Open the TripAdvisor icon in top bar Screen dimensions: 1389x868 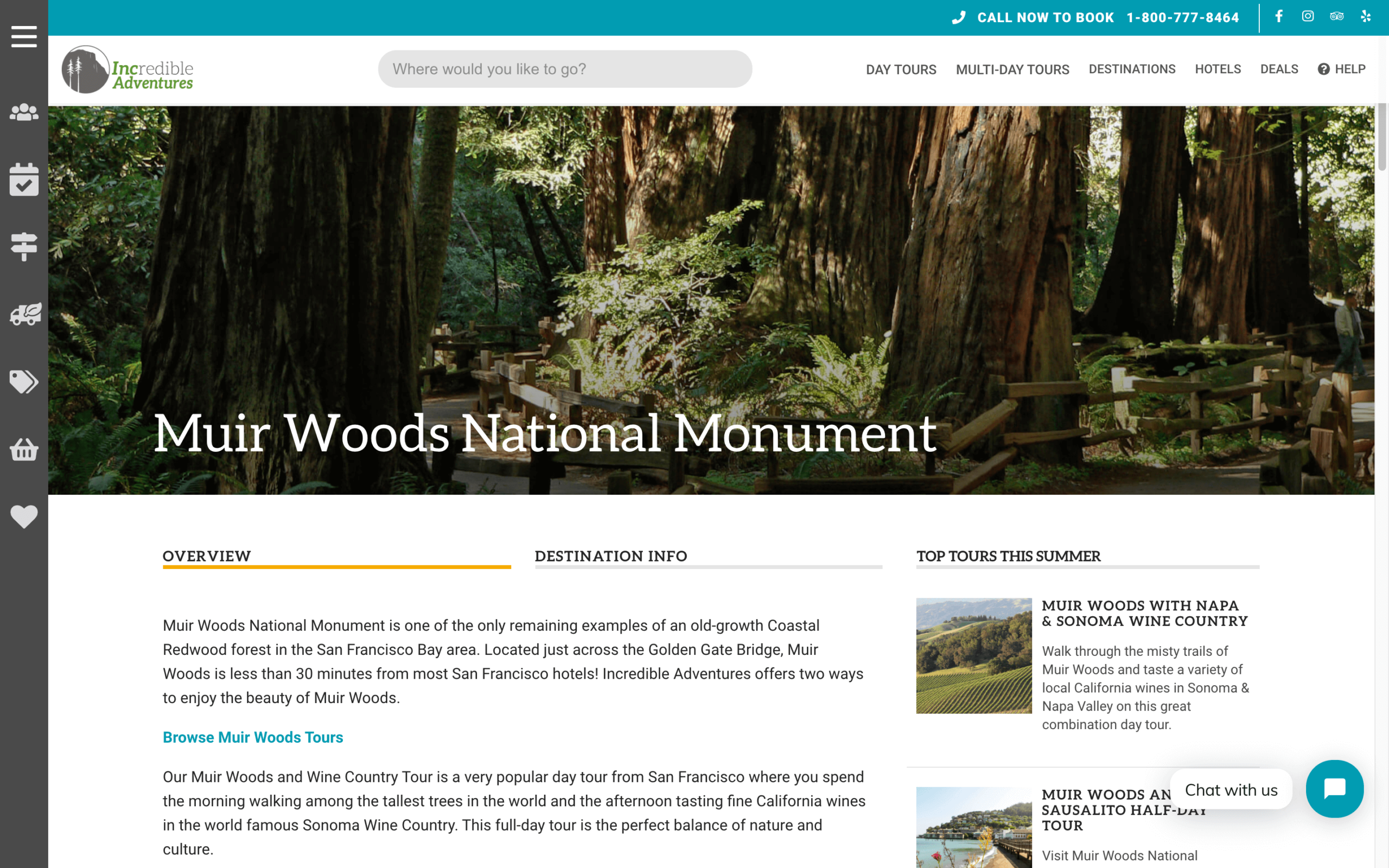coord(1337,17)
